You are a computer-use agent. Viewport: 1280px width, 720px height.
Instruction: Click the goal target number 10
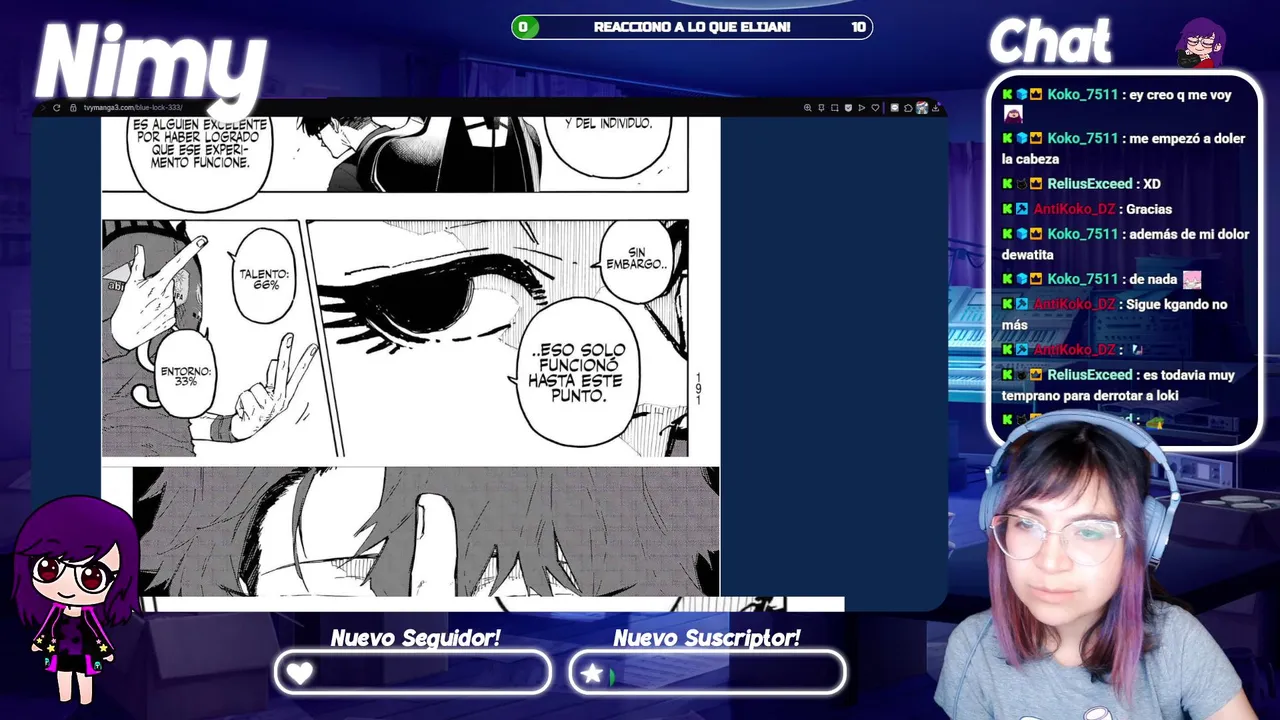858,27
